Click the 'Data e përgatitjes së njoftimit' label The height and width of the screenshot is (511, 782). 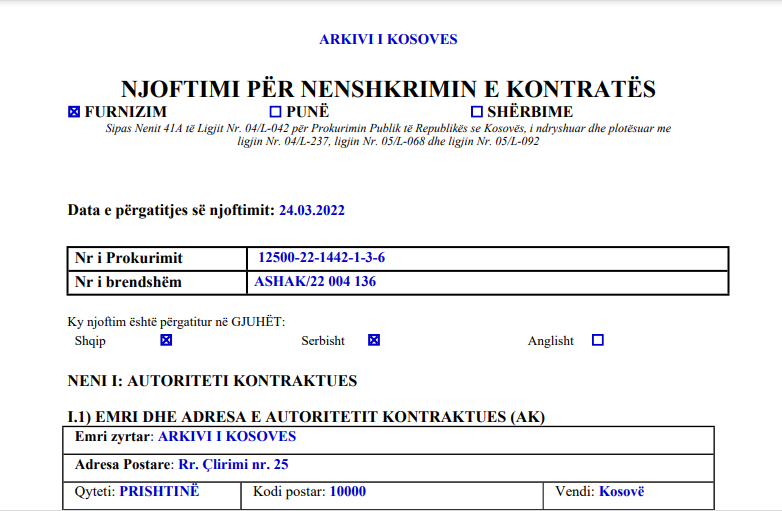(x=171, y=210)
